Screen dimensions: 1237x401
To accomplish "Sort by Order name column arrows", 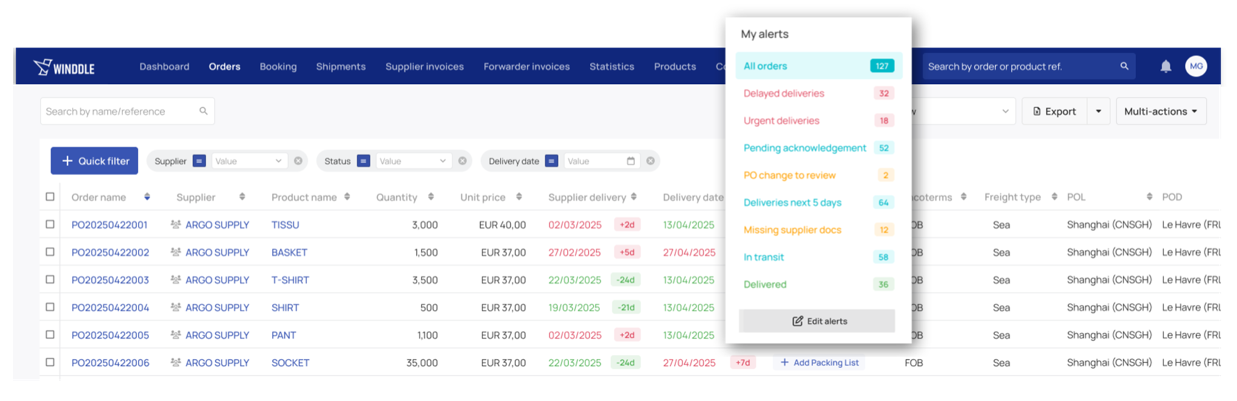I will coord(148,197).
